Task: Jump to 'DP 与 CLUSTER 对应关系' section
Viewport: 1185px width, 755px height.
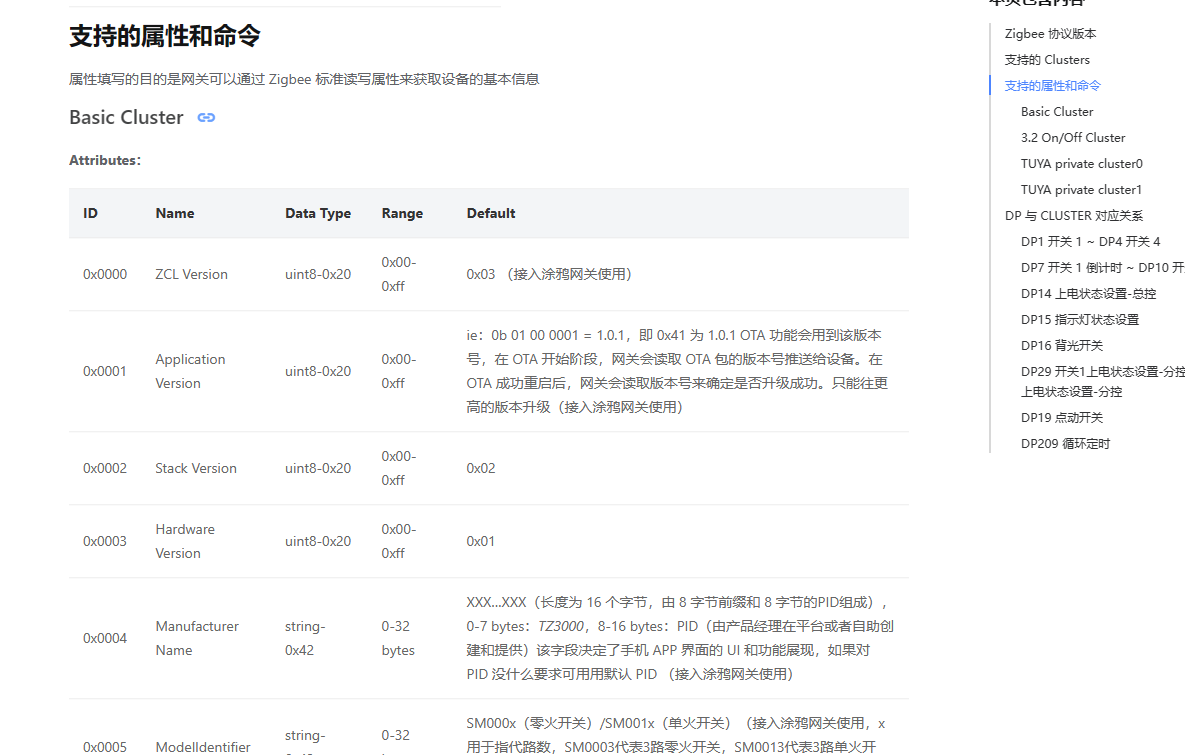Action: coord(1073,215)
